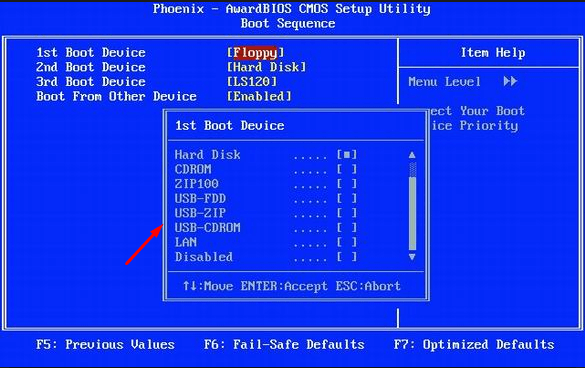
Task: Select the 3rd Boot Device menu label
Action: click(91, 82)
